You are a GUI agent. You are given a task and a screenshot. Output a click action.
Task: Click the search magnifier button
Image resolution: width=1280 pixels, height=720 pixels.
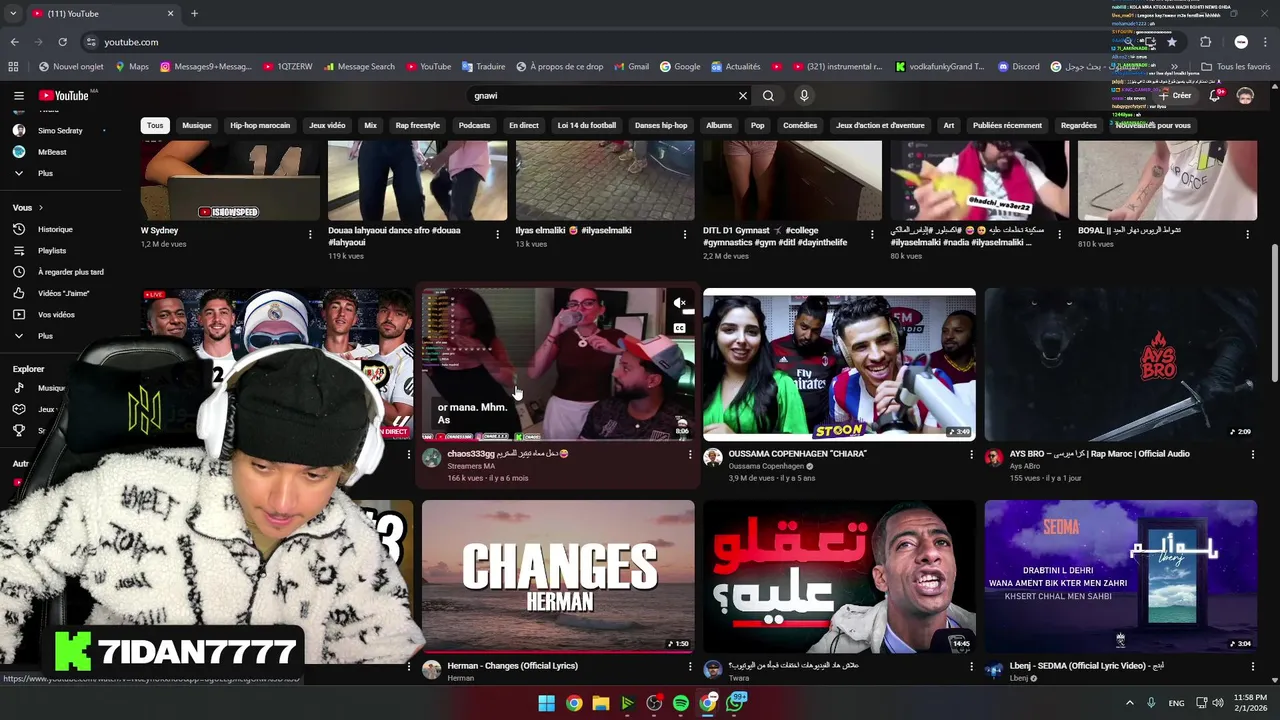point(768,96)
